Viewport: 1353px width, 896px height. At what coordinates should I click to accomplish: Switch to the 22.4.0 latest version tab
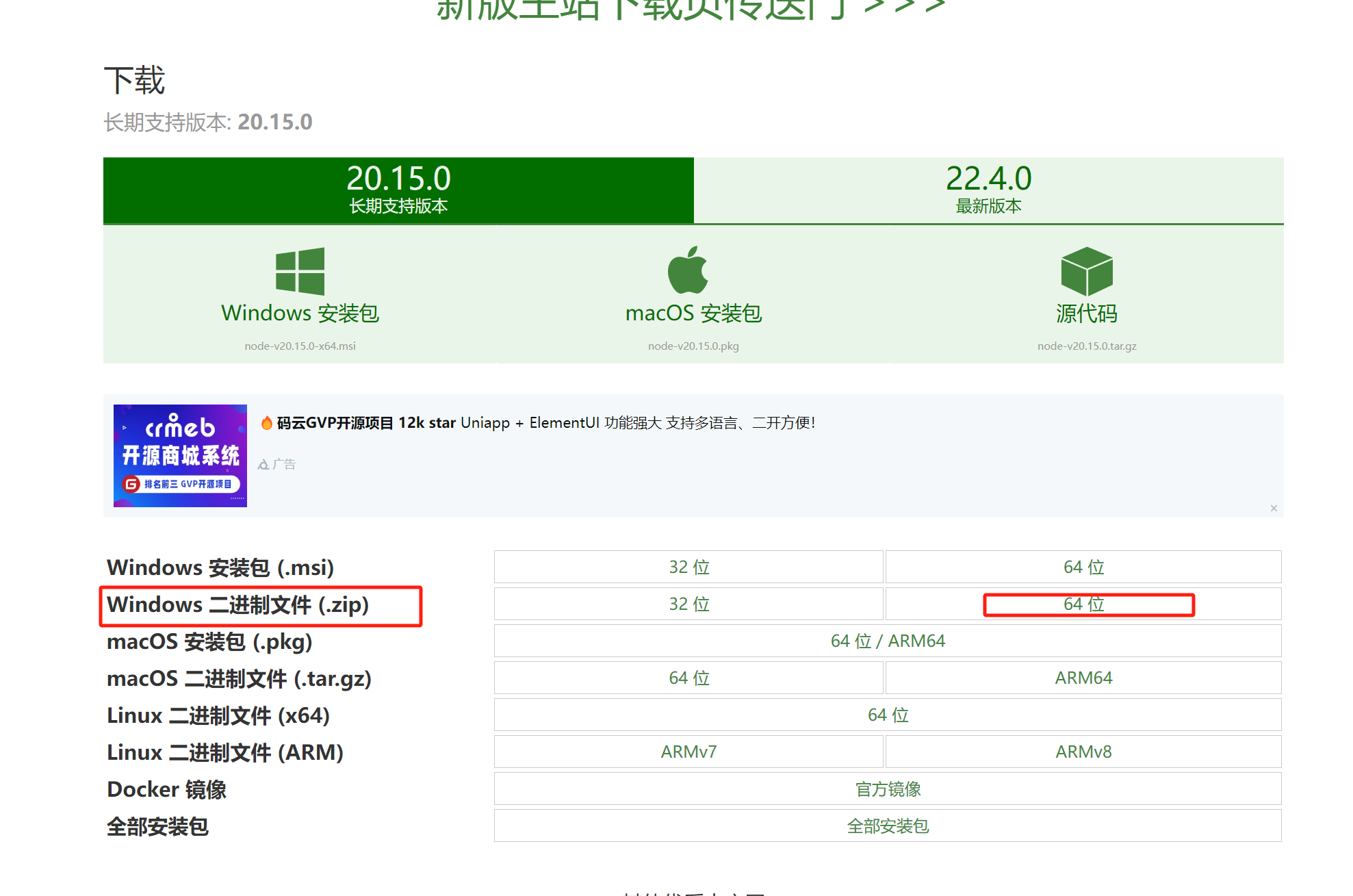point(988,190)
